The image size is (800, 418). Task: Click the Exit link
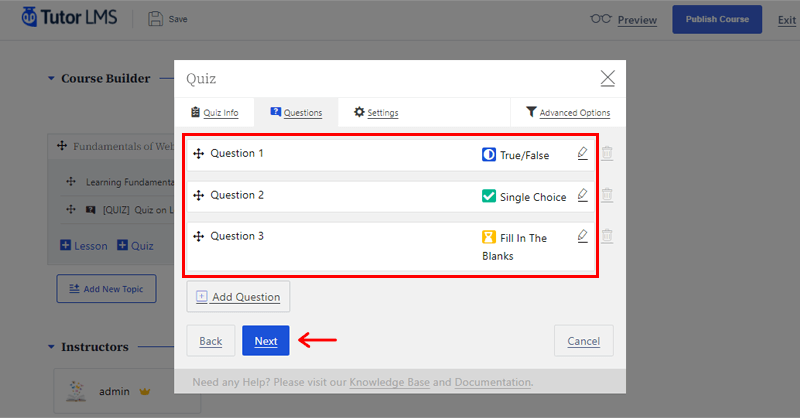[x=787, y=20]
